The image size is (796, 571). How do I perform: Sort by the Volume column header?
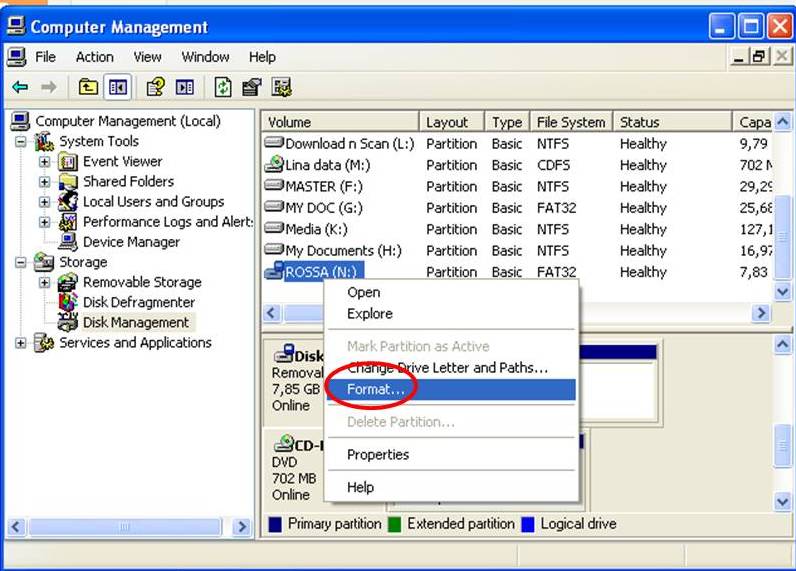click(341, 122)
